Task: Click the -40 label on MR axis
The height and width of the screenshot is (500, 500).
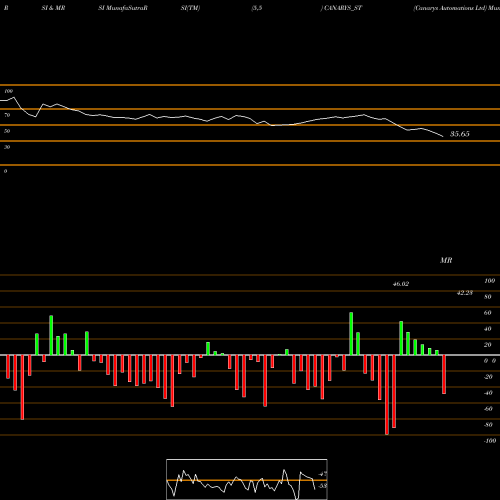Action: pyautogui.click(x=488, y=393)
